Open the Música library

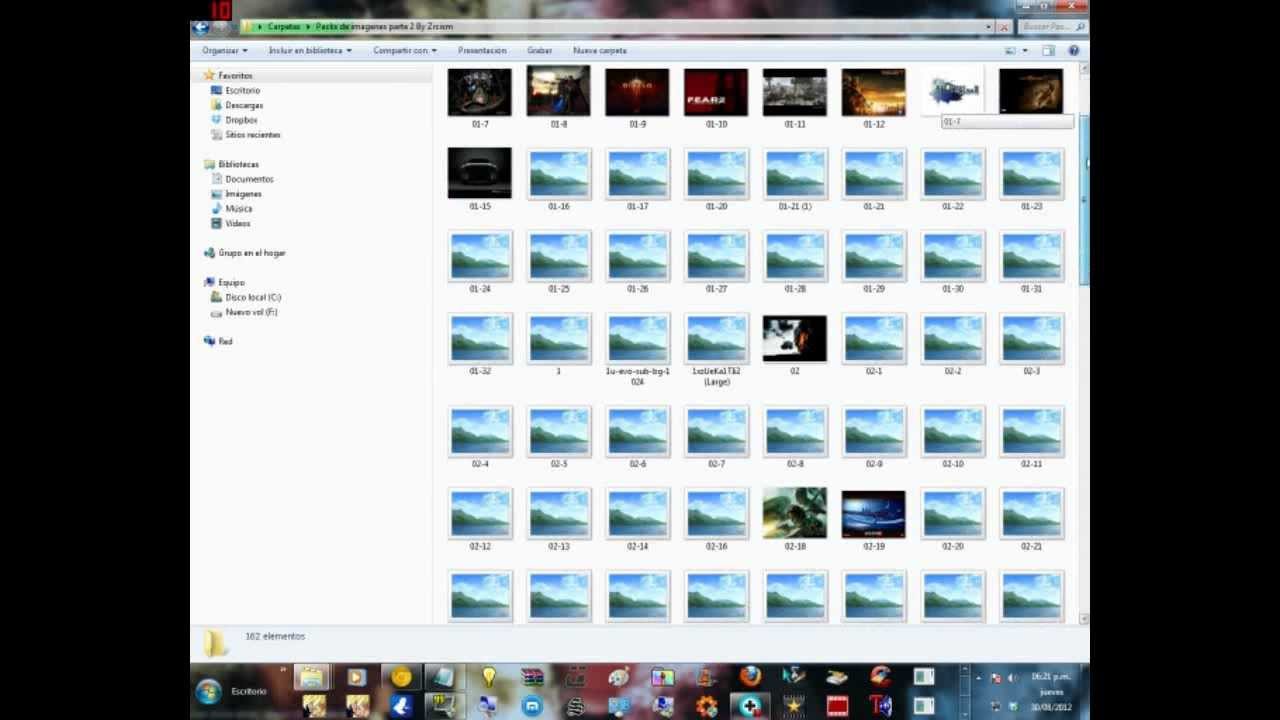coord(238,208)
